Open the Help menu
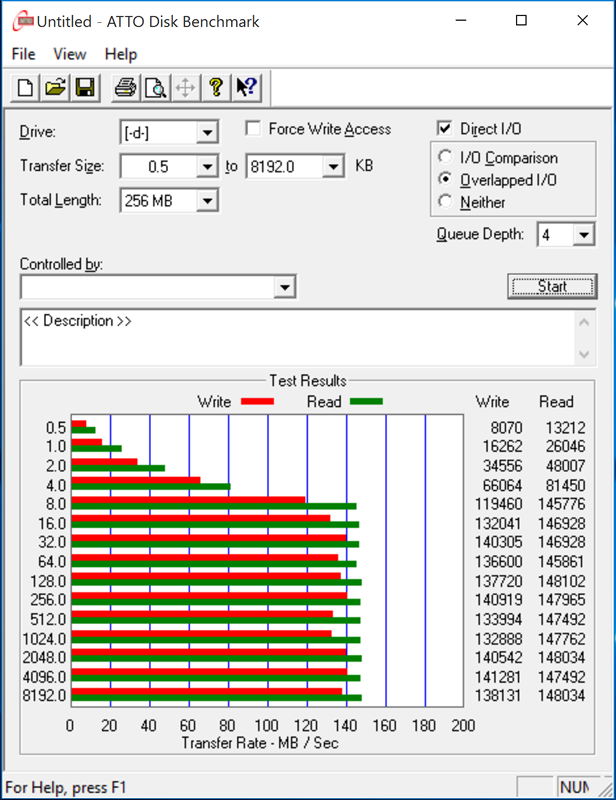 (x=121, y=54)
